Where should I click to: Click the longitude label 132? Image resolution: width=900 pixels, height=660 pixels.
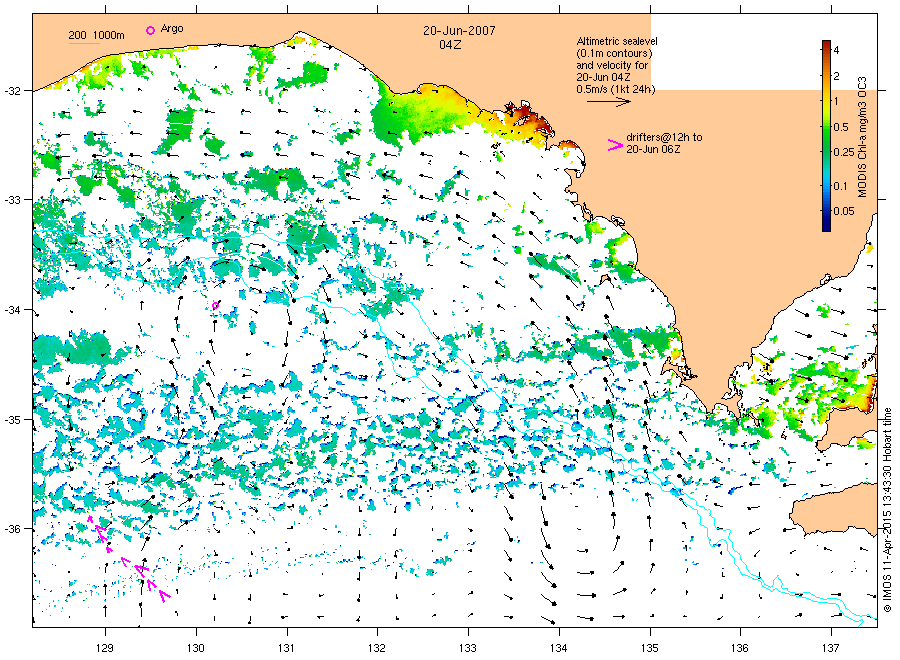(377, 648)
